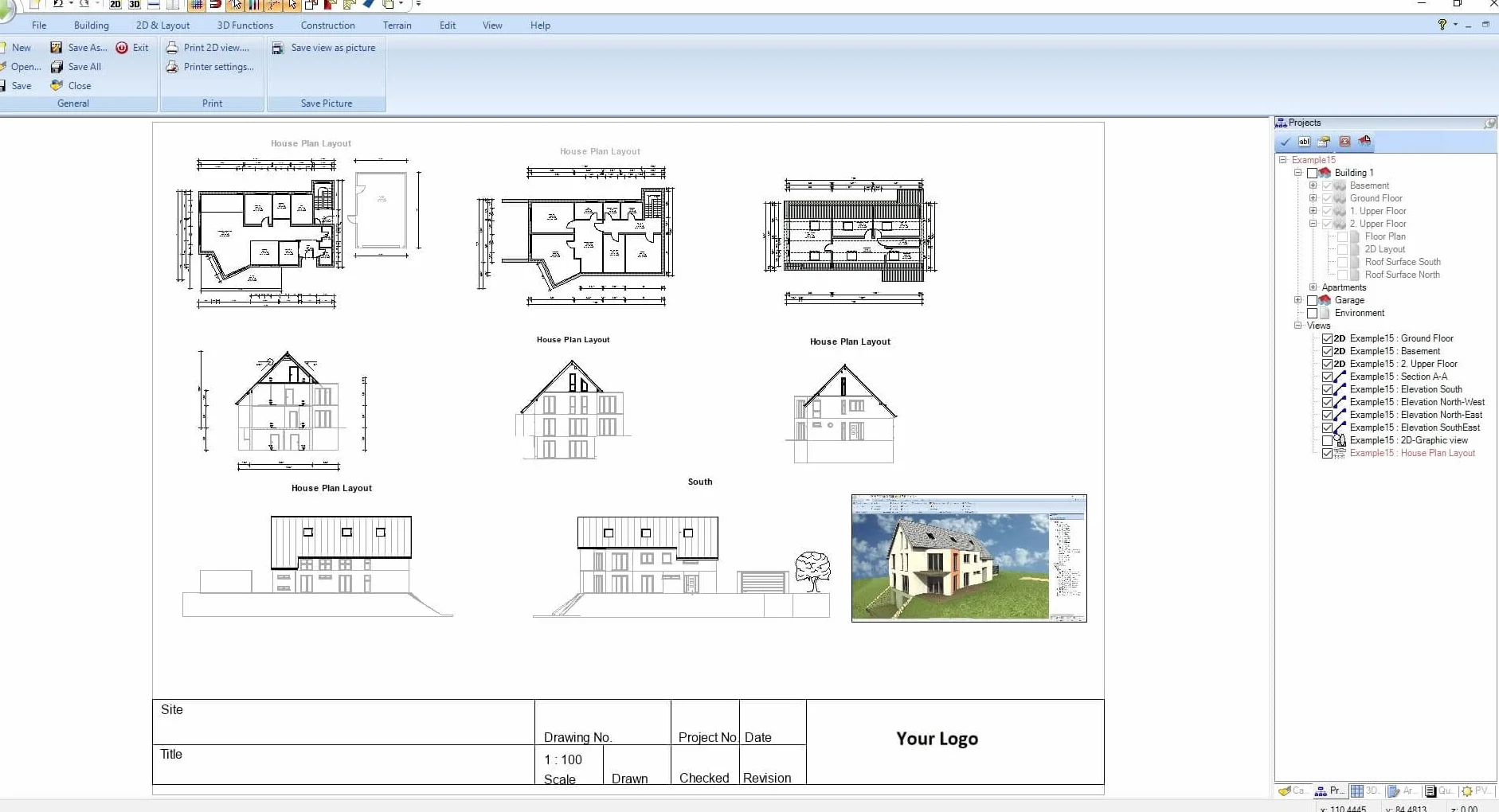Expand the Garage node
Viewport: 1499px width, 812px height.
coord(1297,300)
